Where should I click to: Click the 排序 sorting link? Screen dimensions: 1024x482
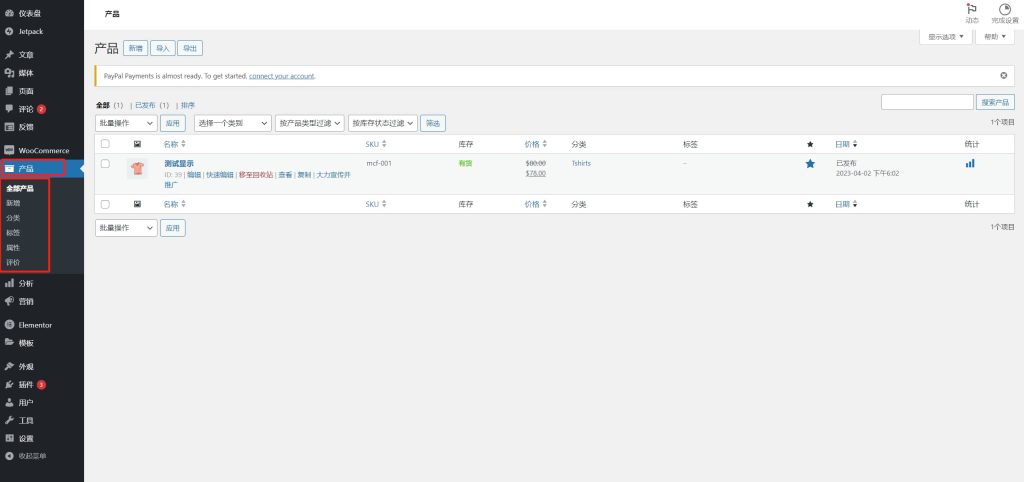[x=188, y=105]
